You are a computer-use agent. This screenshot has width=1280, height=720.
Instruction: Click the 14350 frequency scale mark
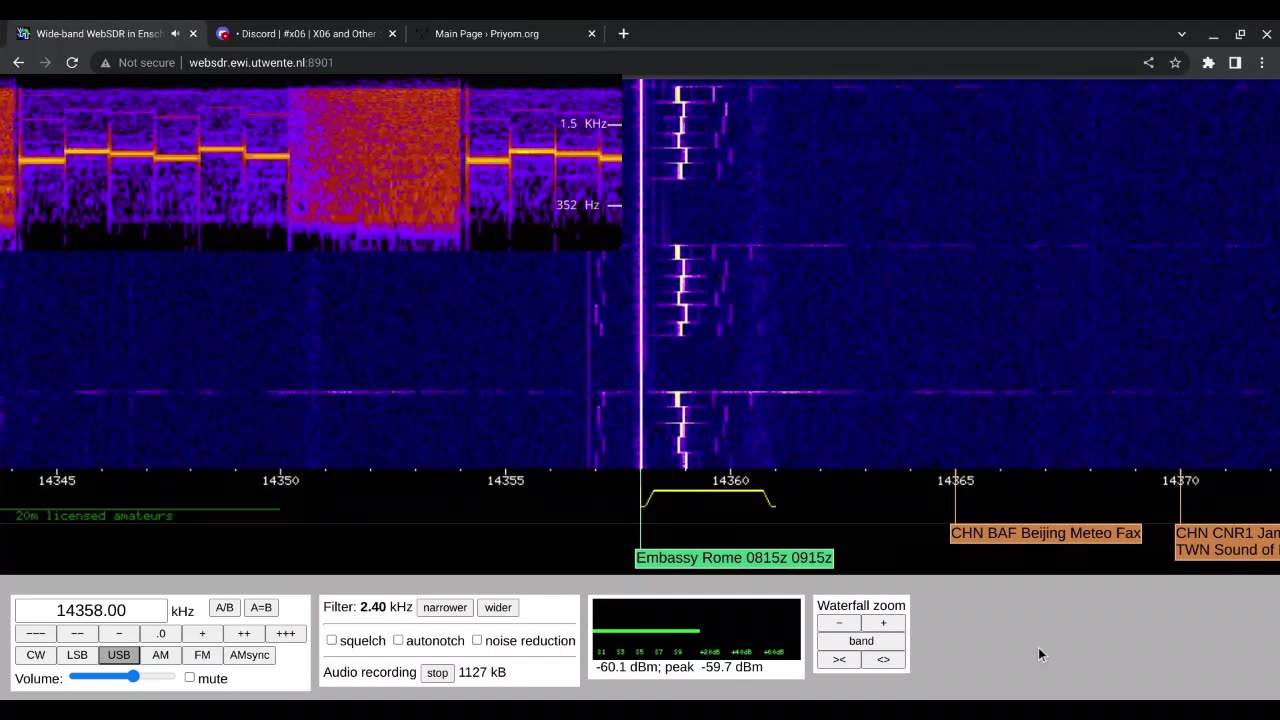pos(280,480)
